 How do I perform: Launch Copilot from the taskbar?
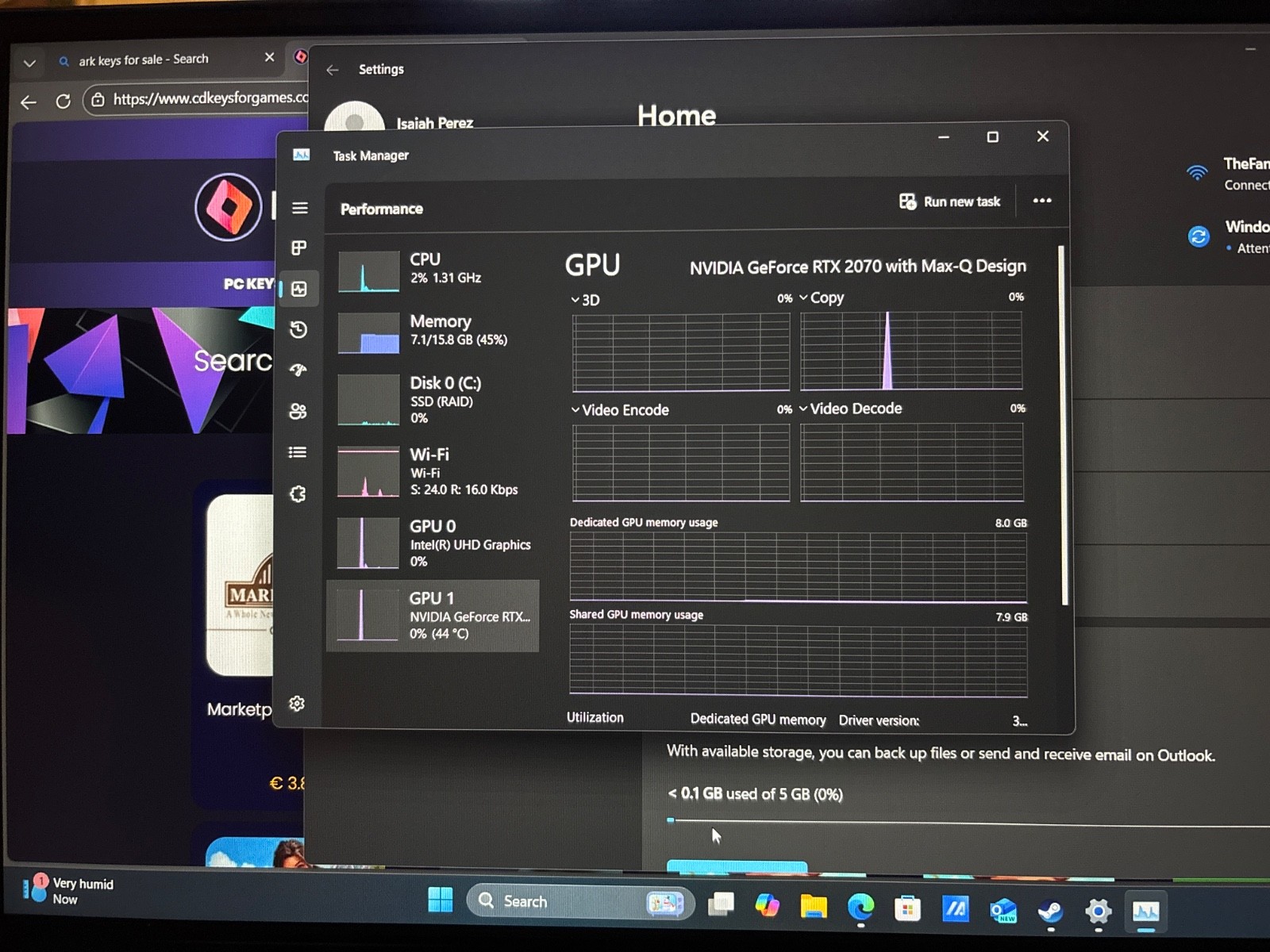768,904
